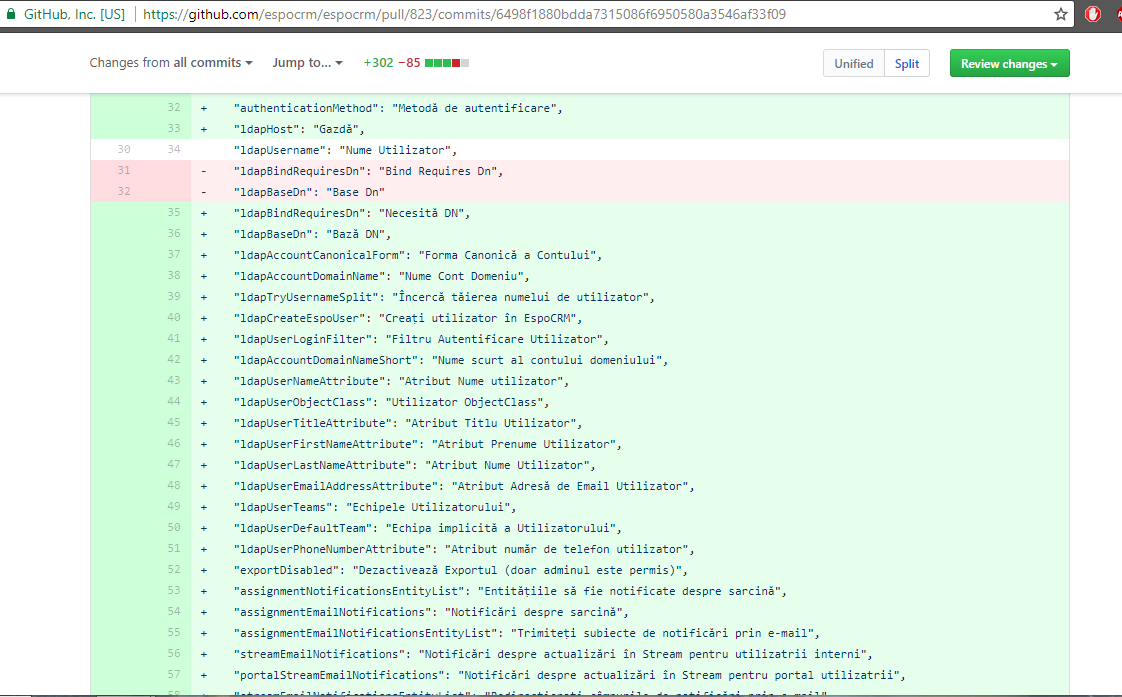Click the "ldapUserLastNameAttribute" code line

point(414,465)
